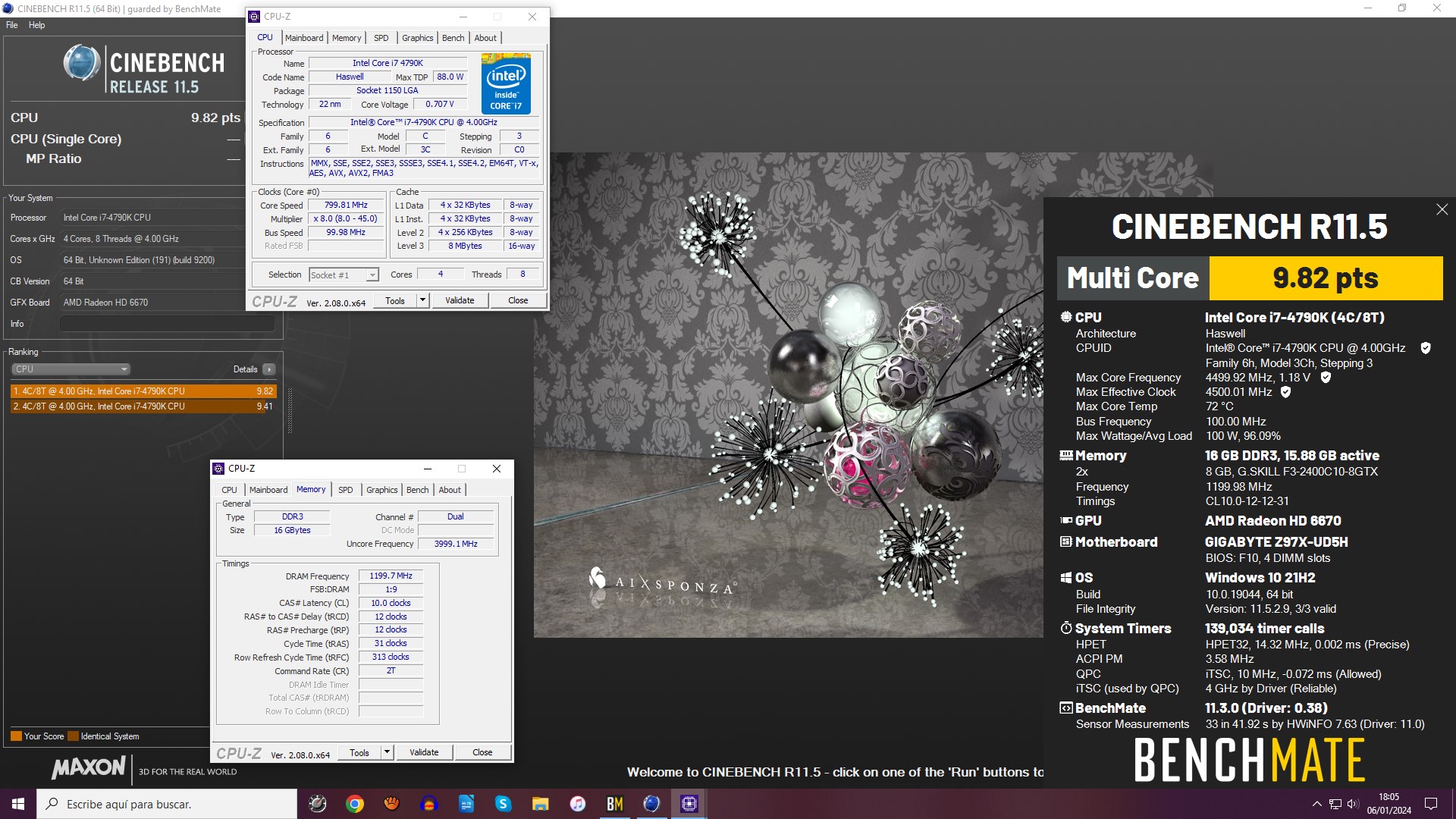1456x819 pixels.
Task: Open Bench tab in upper CPU-Z
Action: [x=453, y=38]
